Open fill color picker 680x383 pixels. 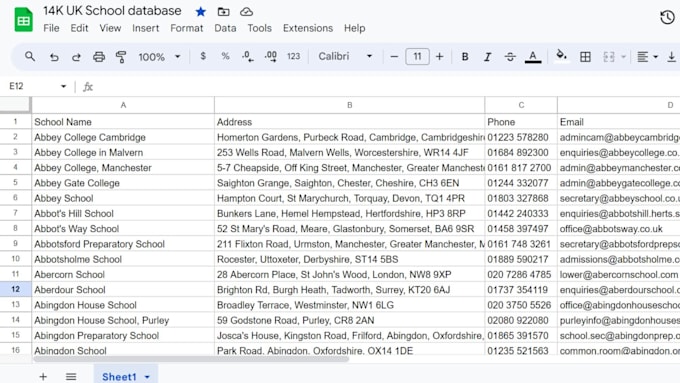[561, 56]
